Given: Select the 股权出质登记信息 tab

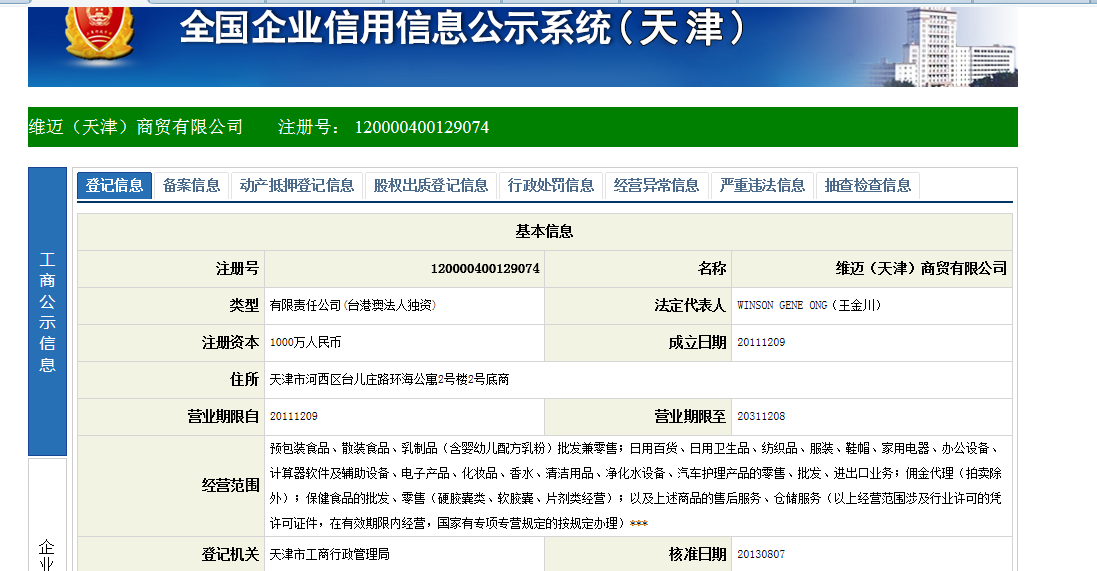Looking at the screenshot, I should point(430,185).
